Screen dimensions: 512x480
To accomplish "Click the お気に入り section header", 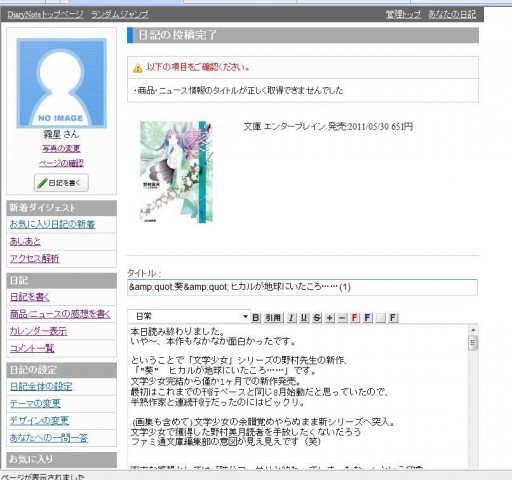I will [61, 459].
